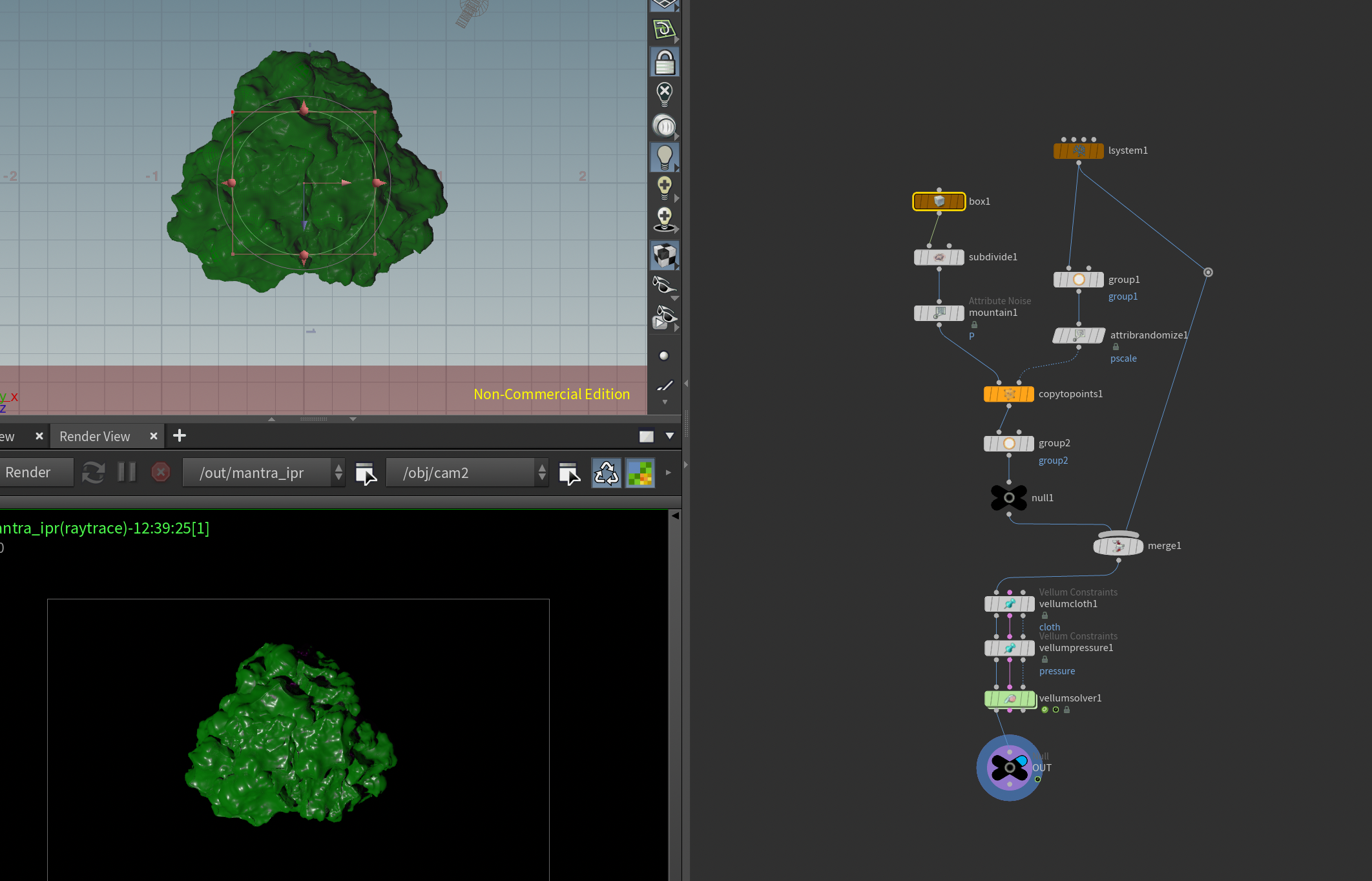Select the vellumsolver1 node
The width and height of the screenshot is (1372, 881).
(1010, 699)
